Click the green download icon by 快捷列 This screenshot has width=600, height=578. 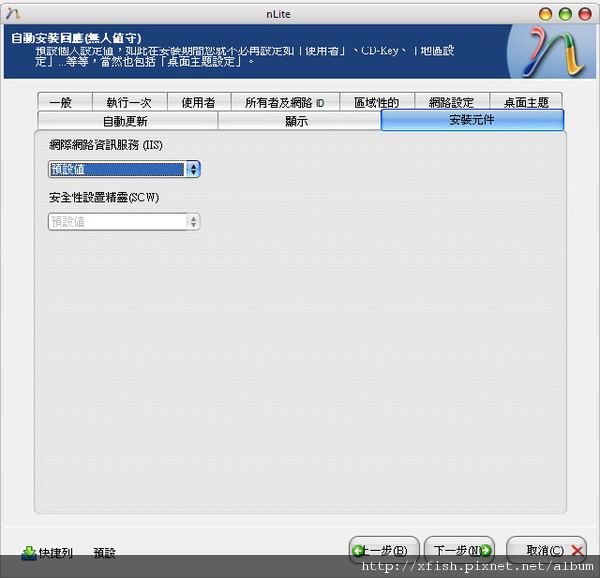pos(29,553)
